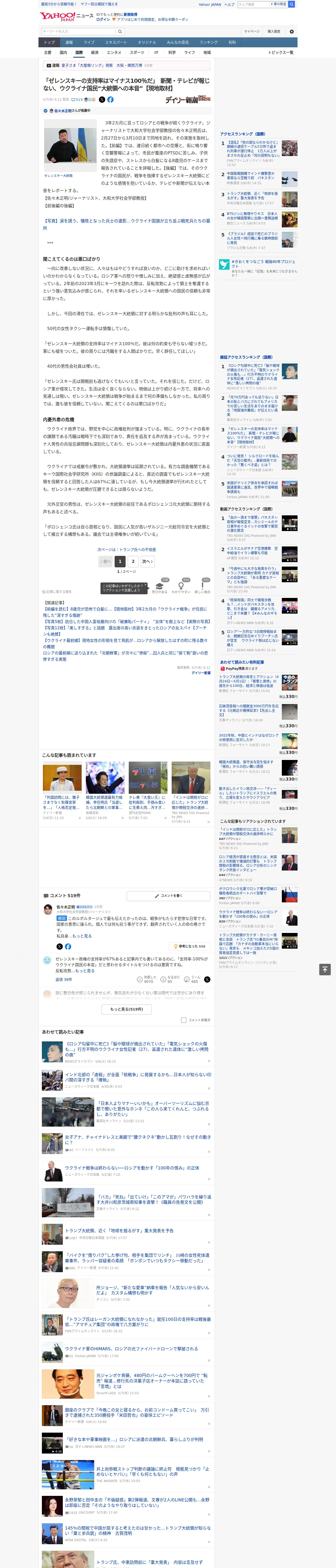Select the エンタメ category tab
Screen dimensions: 336x1568
click(x=114, y=52)
